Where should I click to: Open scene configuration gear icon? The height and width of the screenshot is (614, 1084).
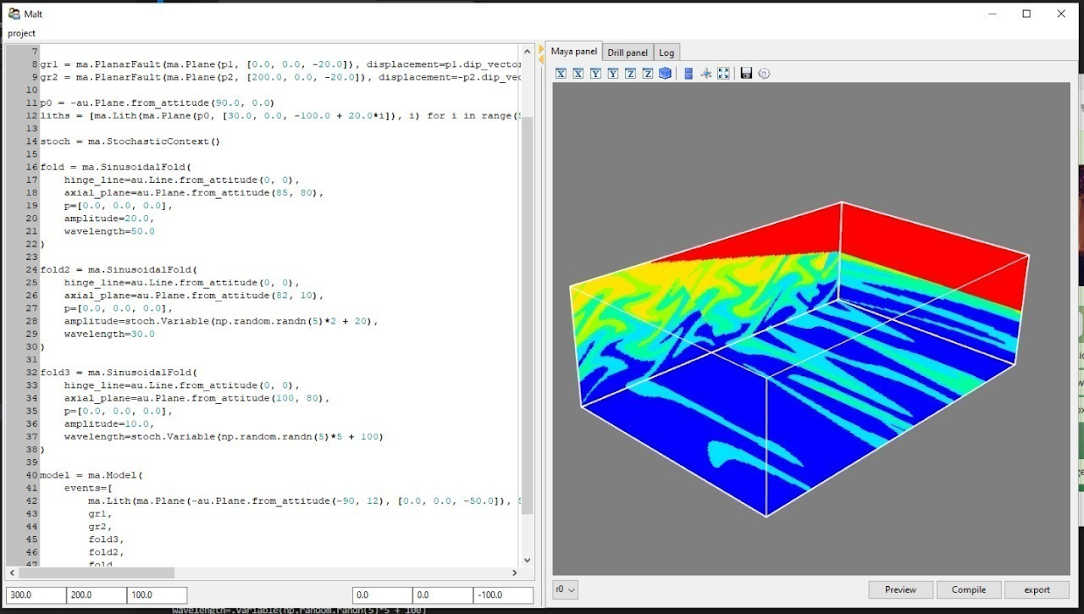764,73
